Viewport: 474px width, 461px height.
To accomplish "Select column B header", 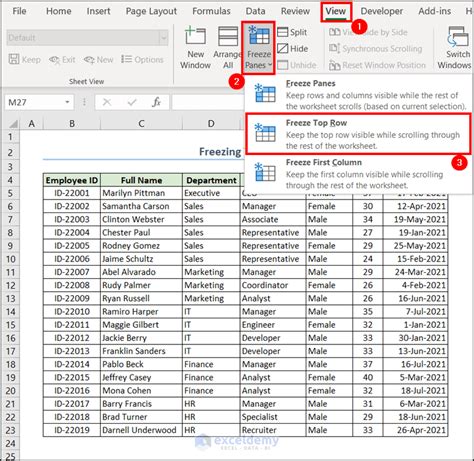I will pos(72,124).
